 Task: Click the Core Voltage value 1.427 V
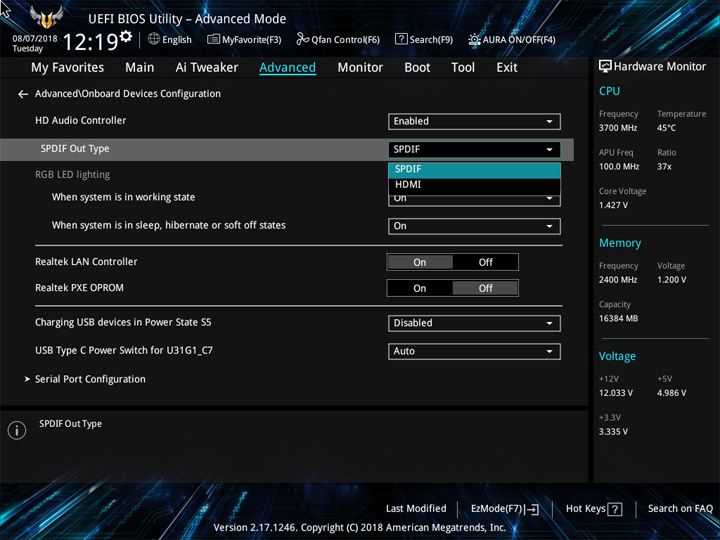[613, 205]
